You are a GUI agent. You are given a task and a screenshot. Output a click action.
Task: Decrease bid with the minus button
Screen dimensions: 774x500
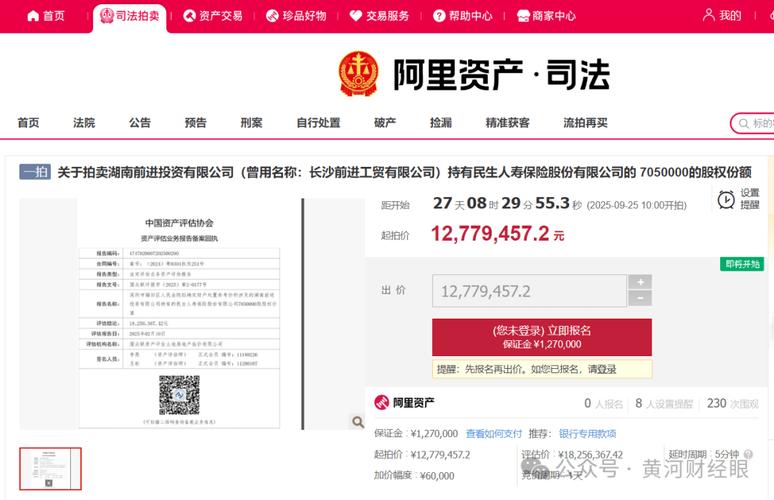[x=640, y=298]
